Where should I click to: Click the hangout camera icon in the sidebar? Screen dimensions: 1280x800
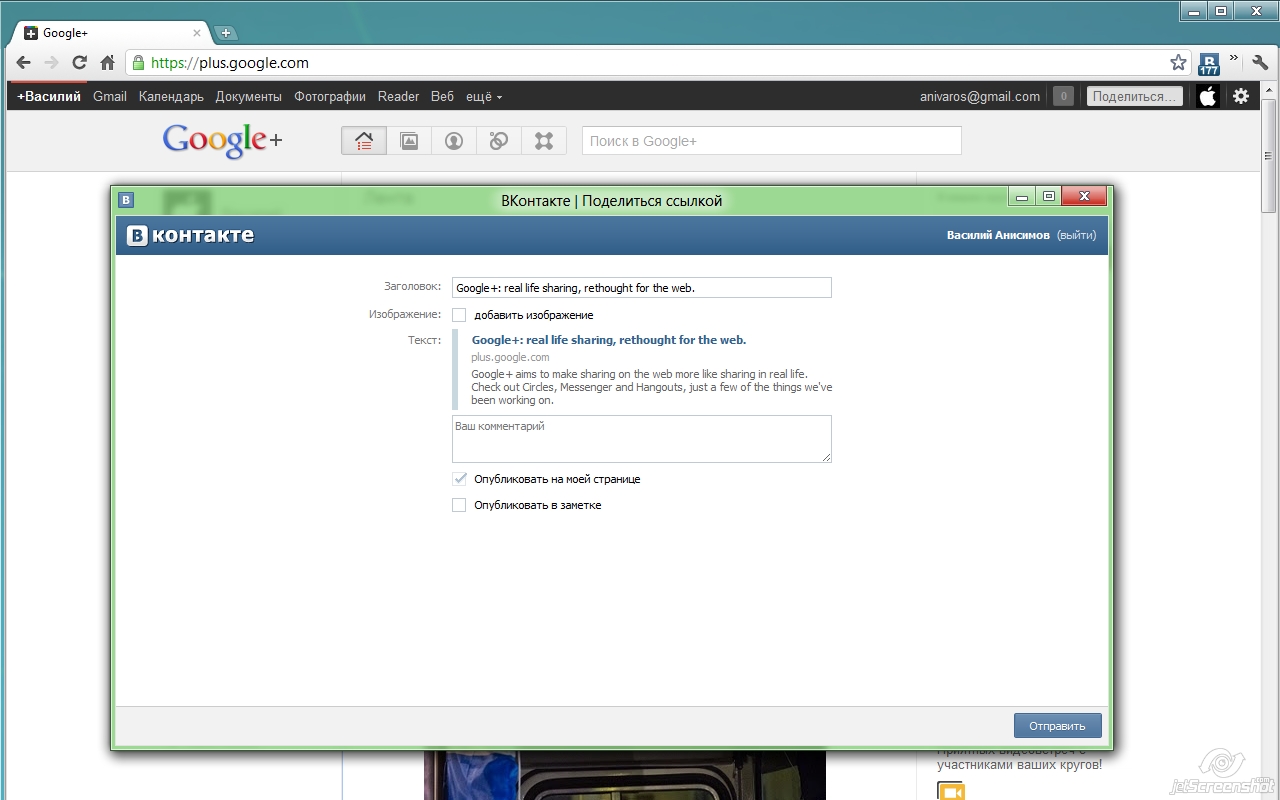tap(951, 792)
